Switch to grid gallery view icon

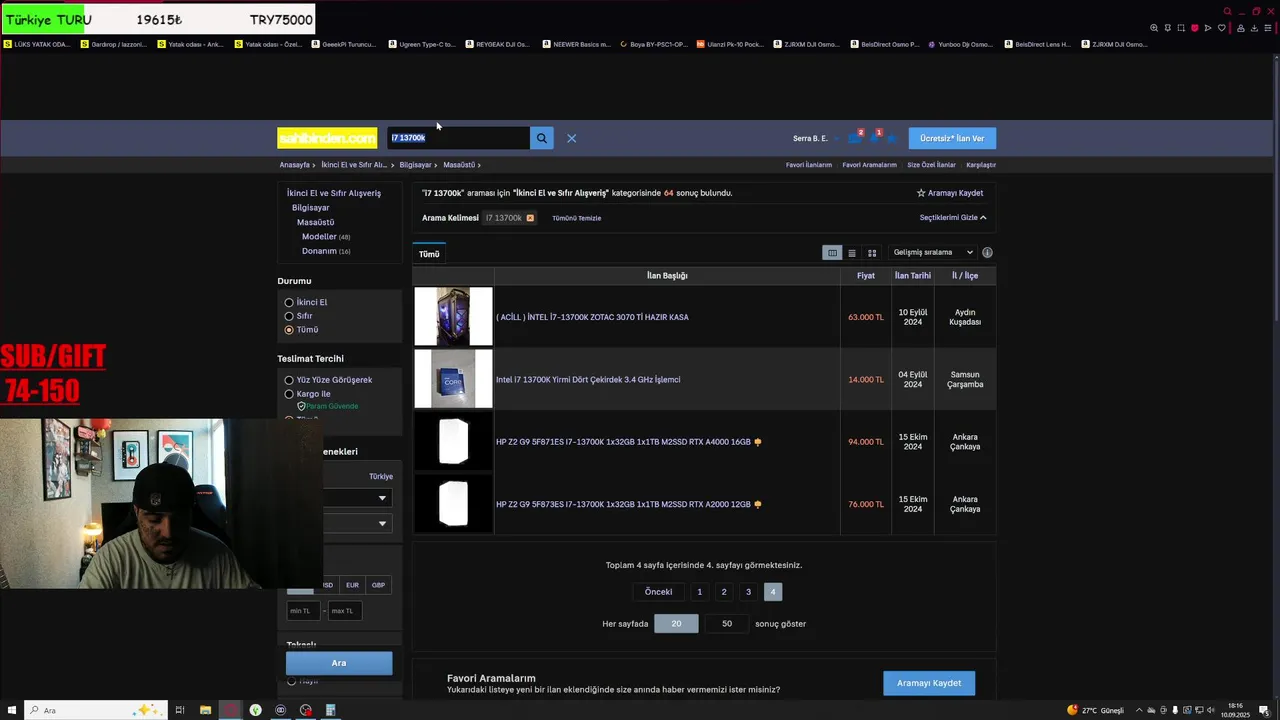(x=872, y=253)
